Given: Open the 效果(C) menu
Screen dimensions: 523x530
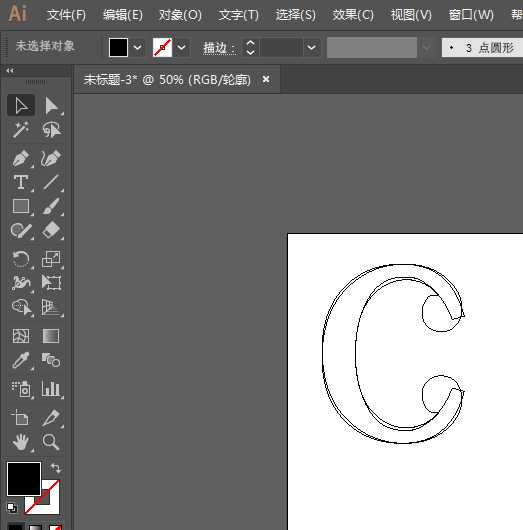Looking at the screenshot, I should [353, 15].
